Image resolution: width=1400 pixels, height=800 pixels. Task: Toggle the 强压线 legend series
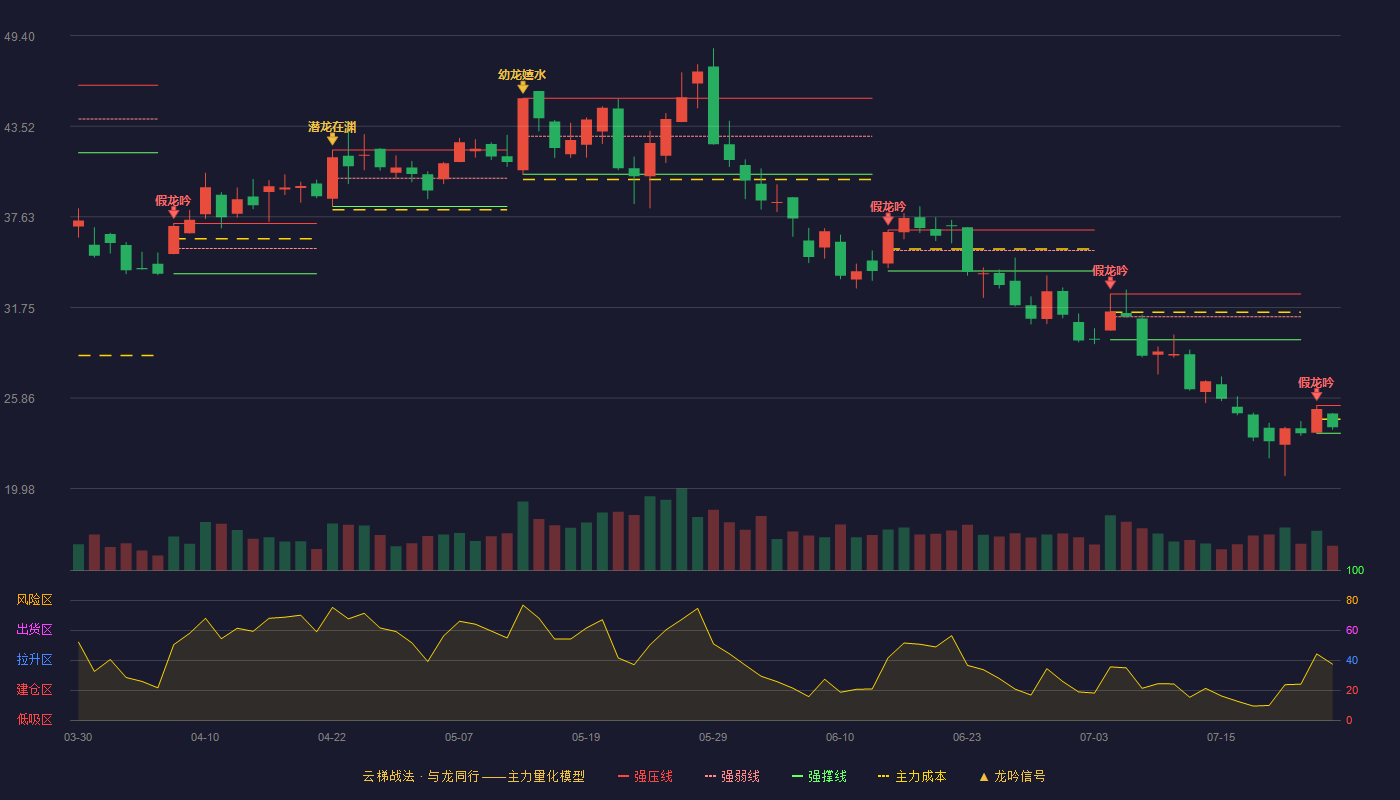645,776
